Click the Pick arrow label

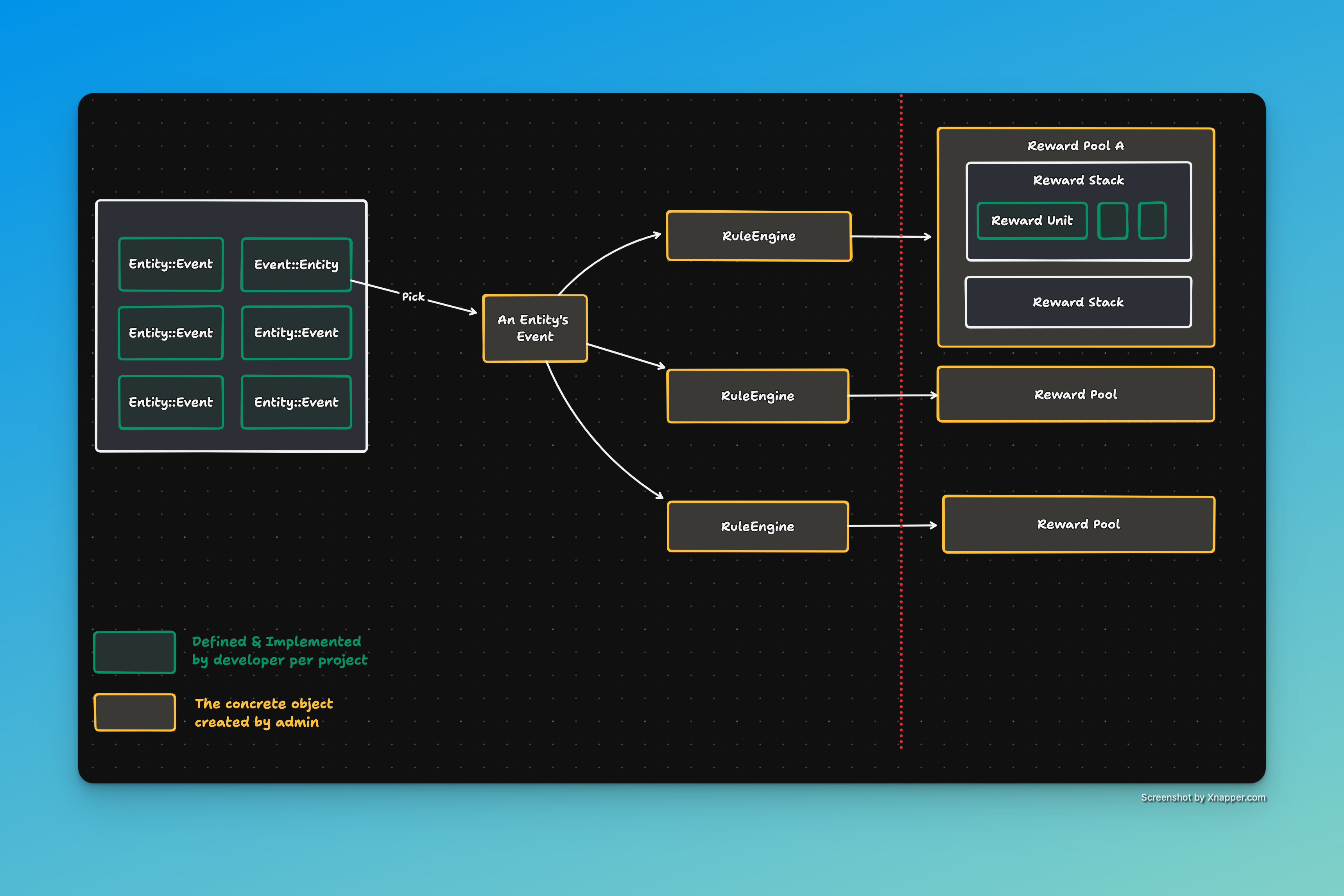pyautogui.click(x=413, y=297)
